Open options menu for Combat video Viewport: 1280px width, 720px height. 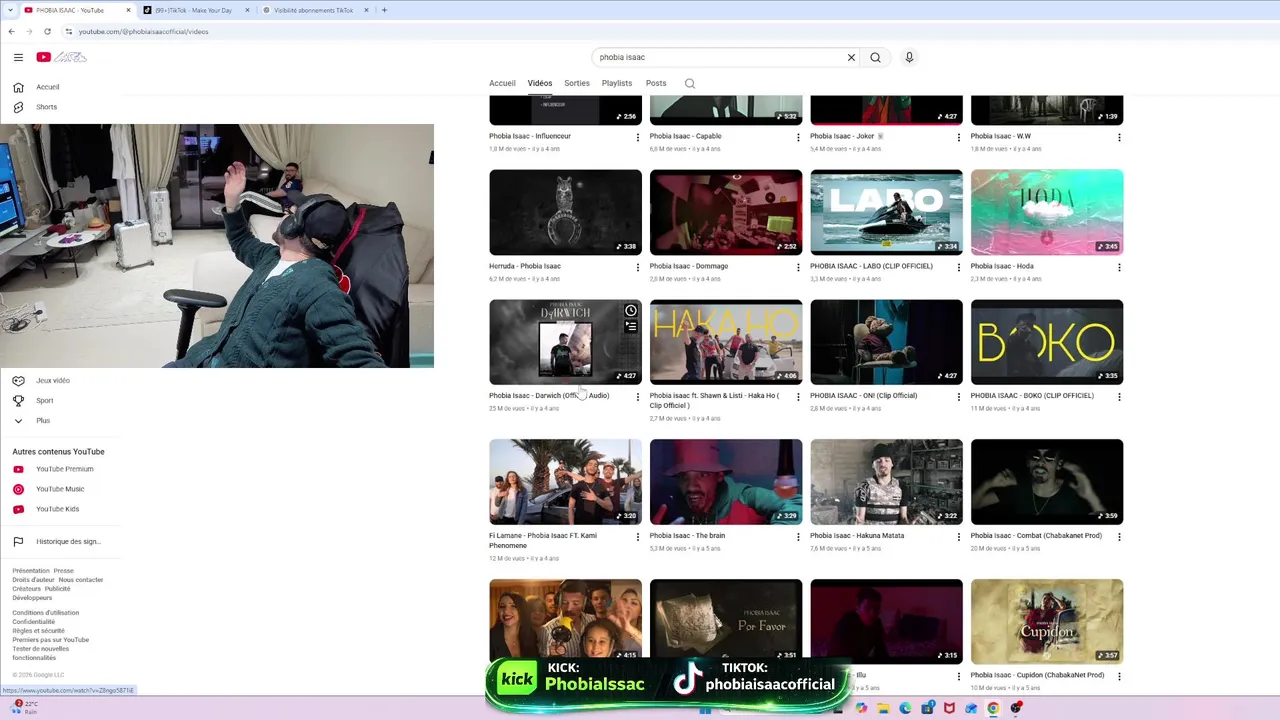[1119, 537]
